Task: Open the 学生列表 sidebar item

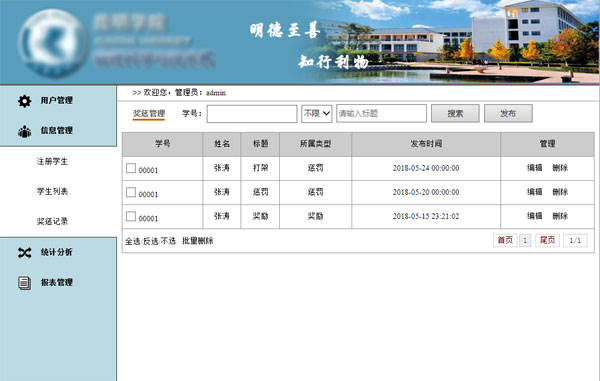Action: 52,191
